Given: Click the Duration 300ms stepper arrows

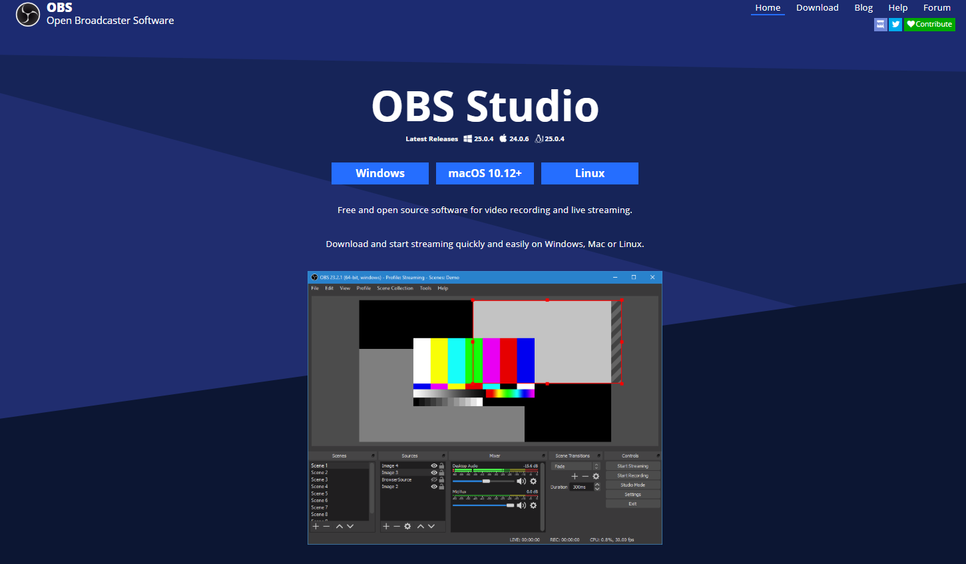Looking at the screenshot, I should coord(597,486).
